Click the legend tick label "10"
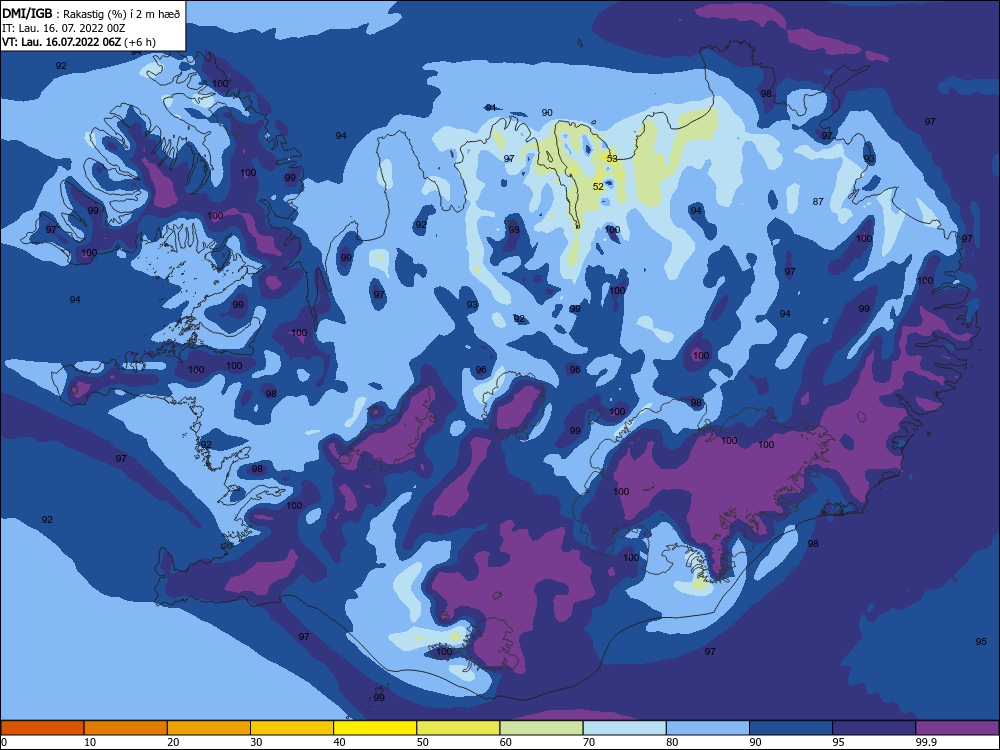1000x750 pixels. tap(90, 742)
